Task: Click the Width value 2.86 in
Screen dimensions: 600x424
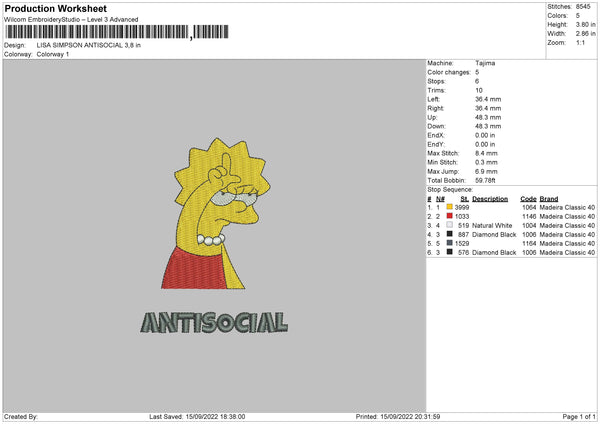Action: click(x=585, y=34)
